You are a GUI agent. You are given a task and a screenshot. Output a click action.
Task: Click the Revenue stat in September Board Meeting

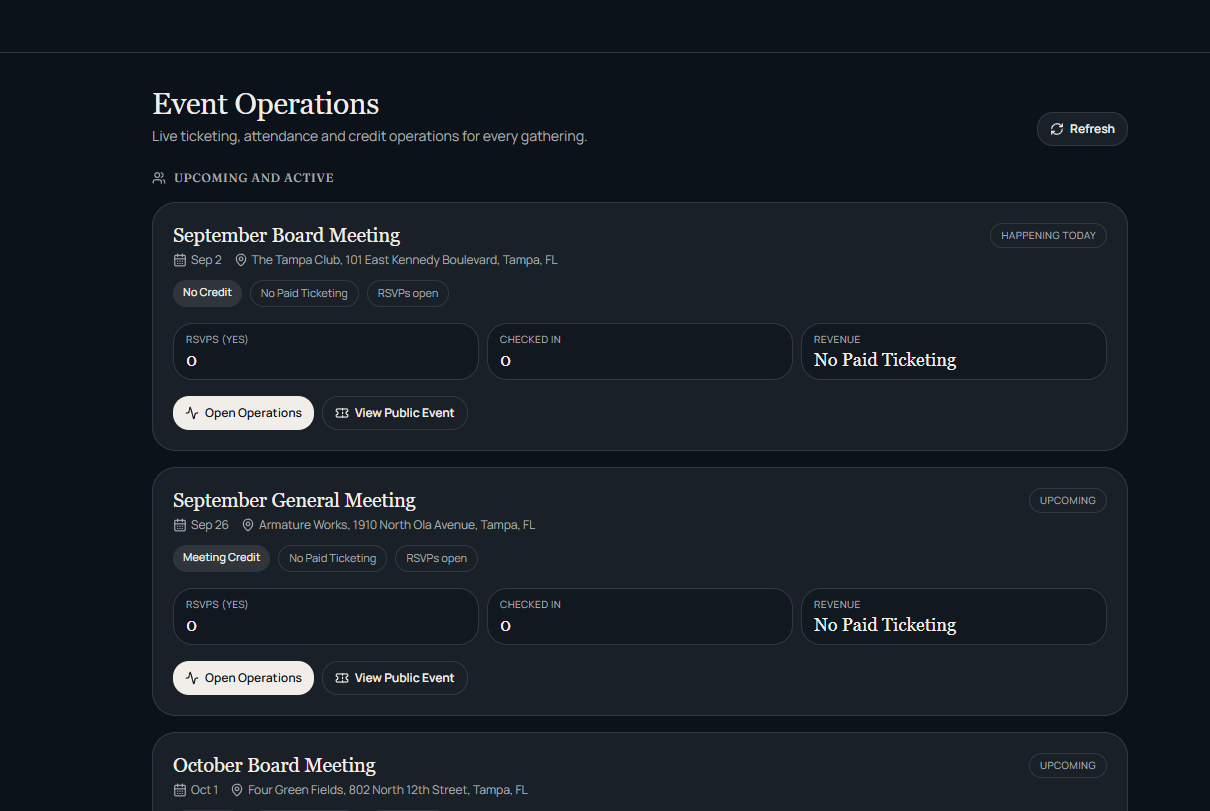(x=954, y=351)
